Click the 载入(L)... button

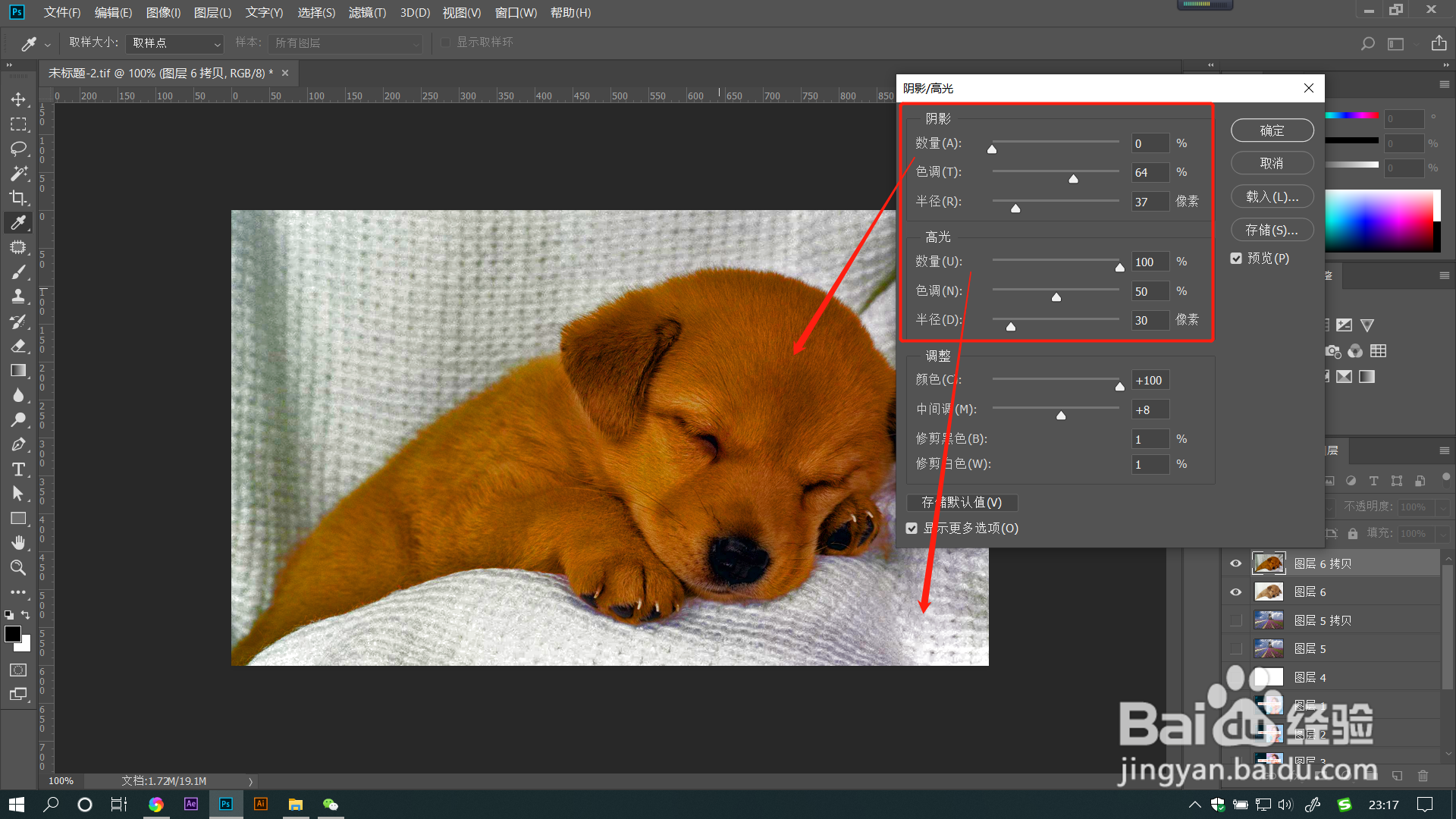pyautogui.click(x=1272, y=197)
